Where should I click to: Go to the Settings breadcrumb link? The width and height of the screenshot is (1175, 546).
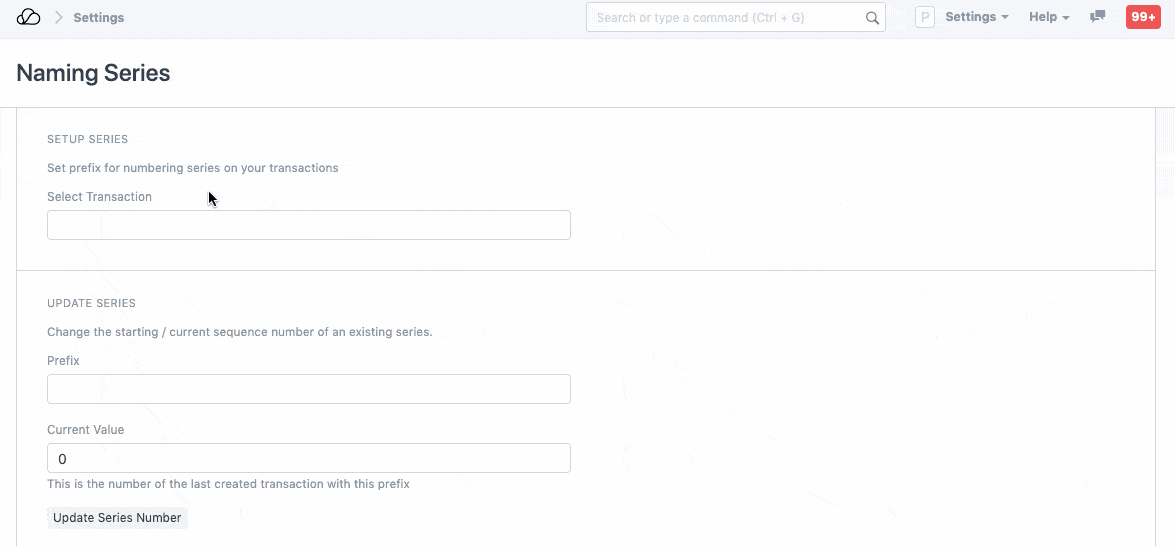(x=99, y=18)
